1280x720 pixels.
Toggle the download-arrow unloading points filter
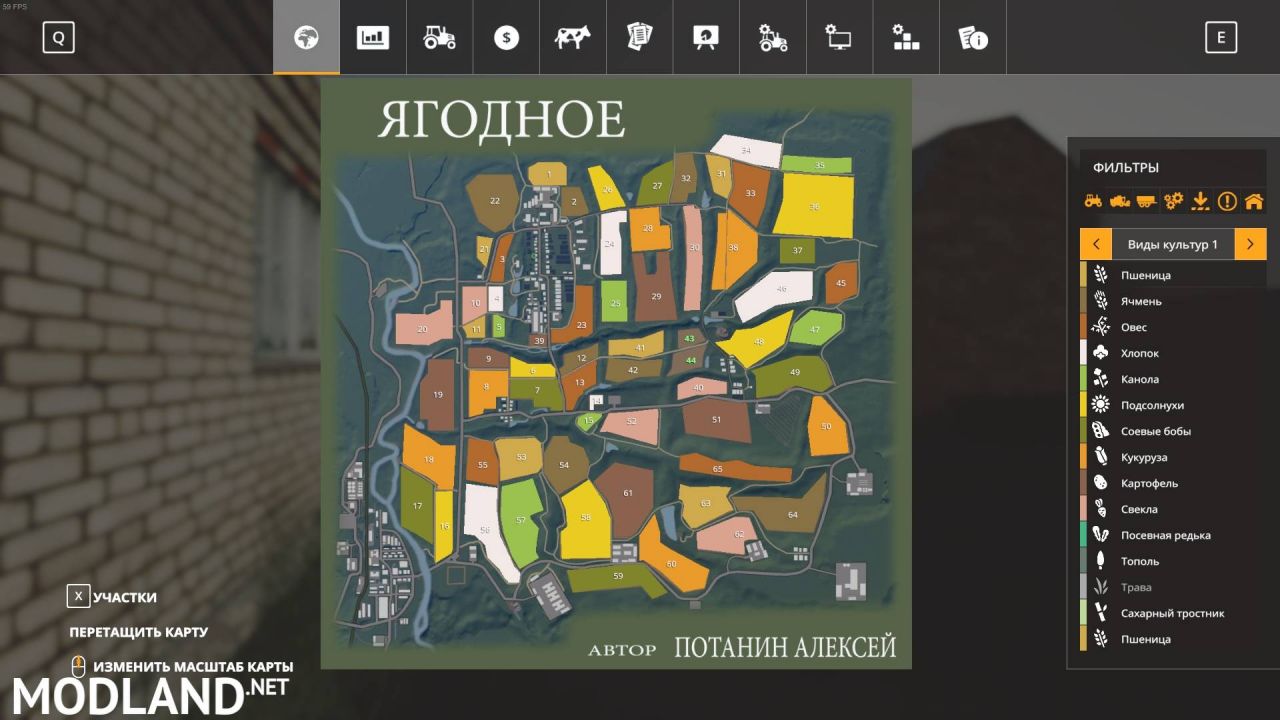(1200, 201)
